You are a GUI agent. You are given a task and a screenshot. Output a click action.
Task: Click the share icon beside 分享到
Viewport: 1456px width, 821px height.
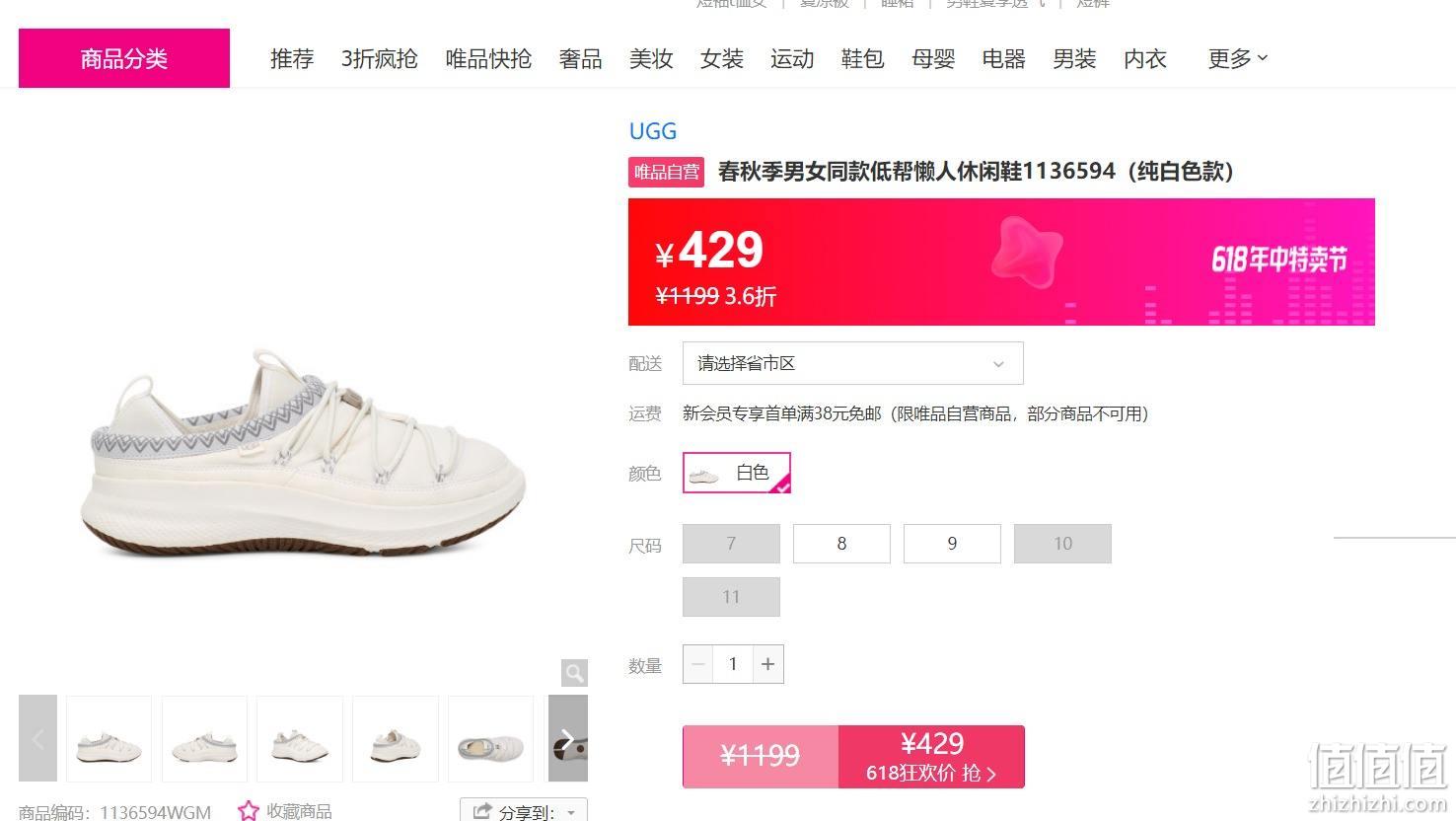[481, 811]
